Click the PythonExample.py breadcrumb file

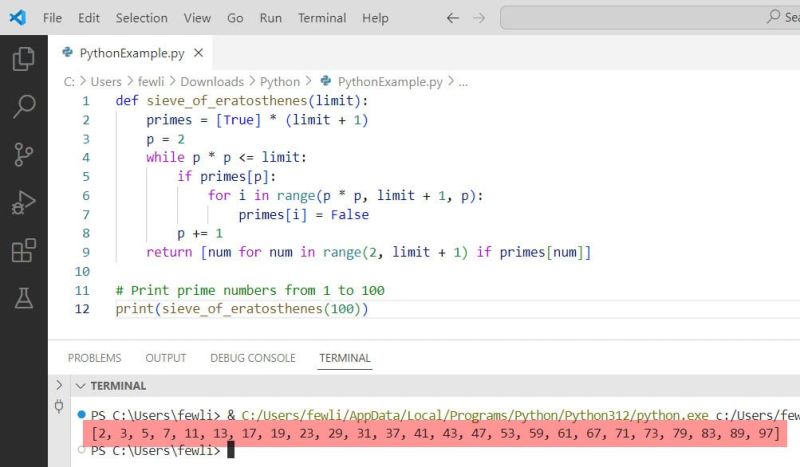[390, 82]
